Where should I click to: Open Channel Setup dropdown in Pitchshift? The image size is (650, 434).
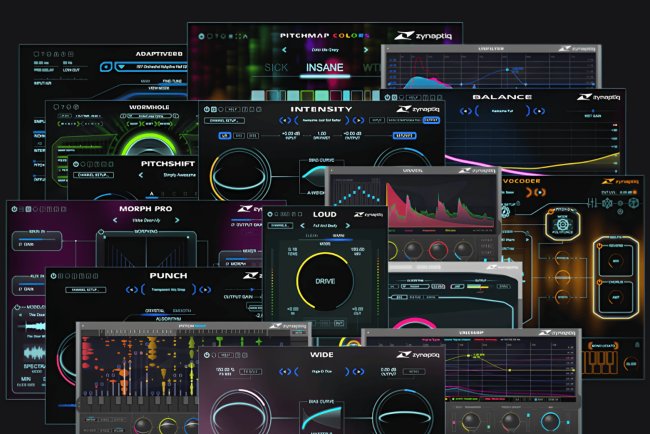[x=93, y=175]
